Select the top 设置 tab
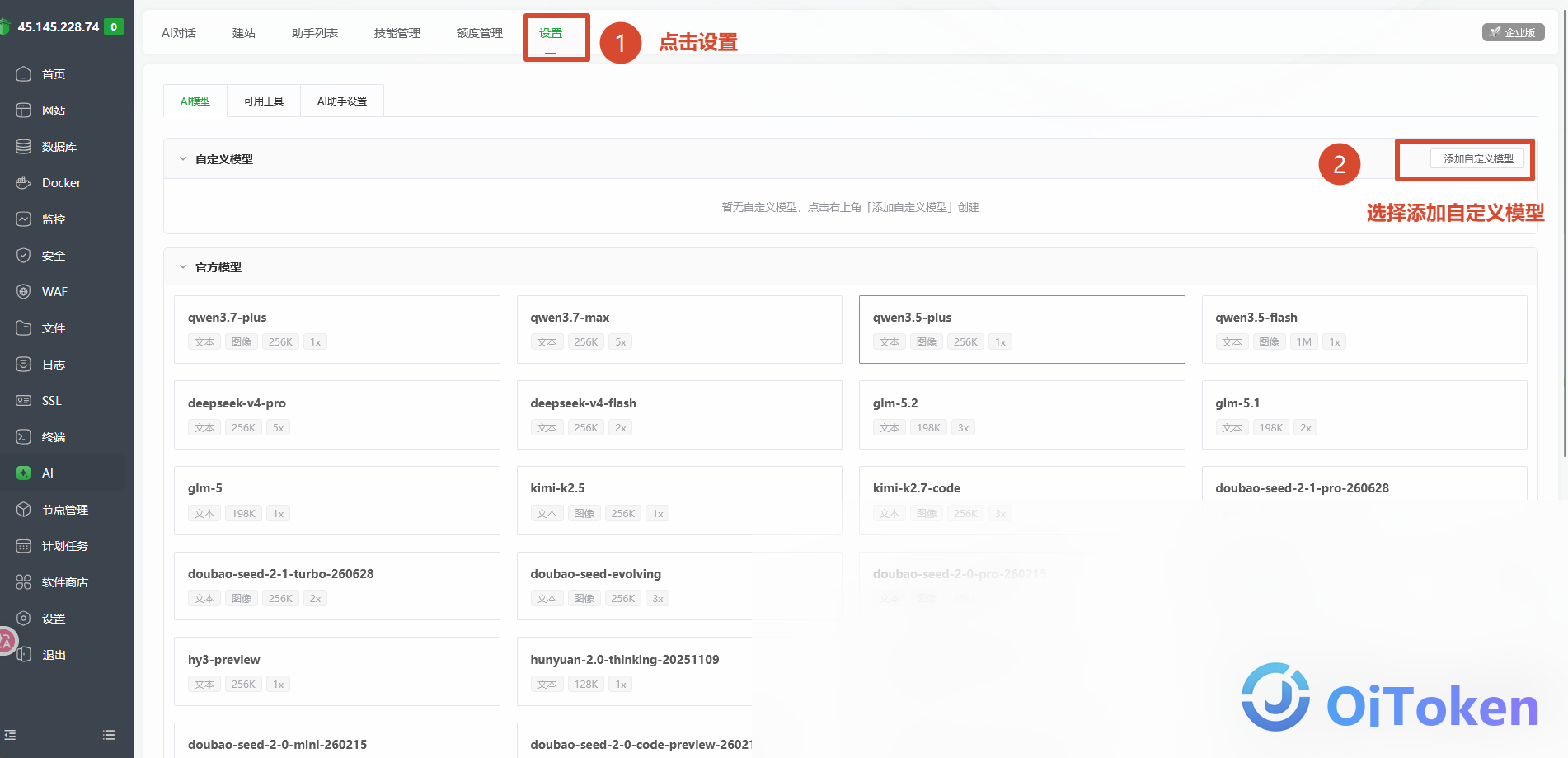 [x=551, y=33]
